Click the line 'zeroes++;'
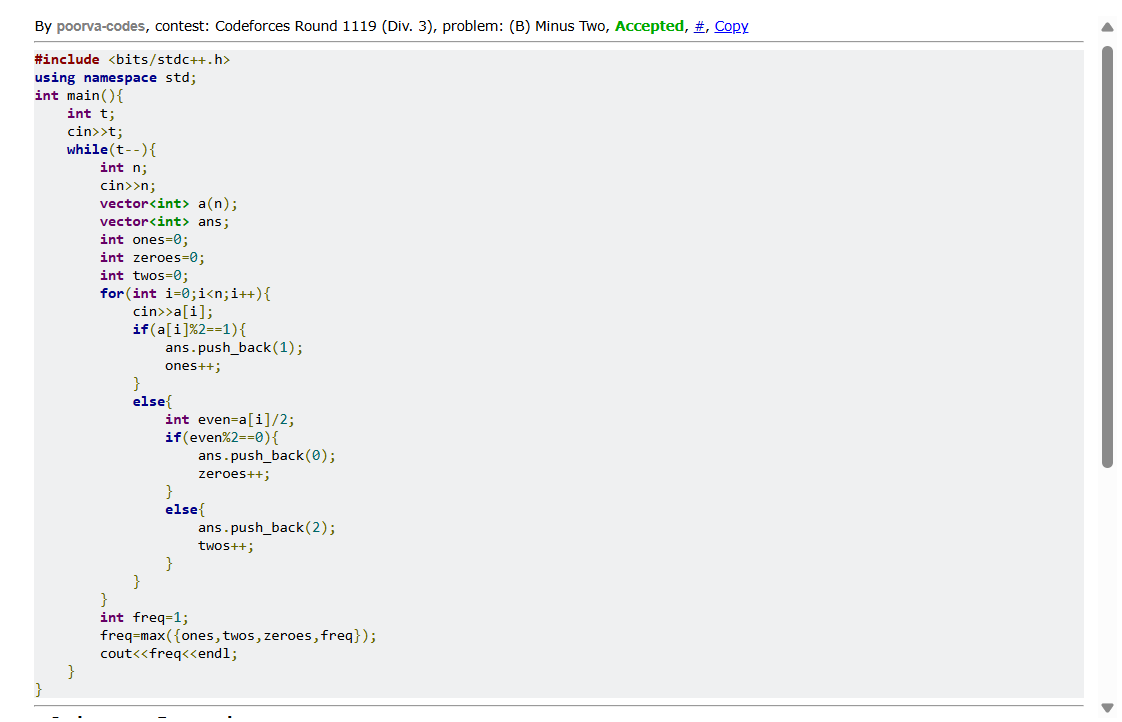This screenshot has width=1122, height=722. (234, 474)
